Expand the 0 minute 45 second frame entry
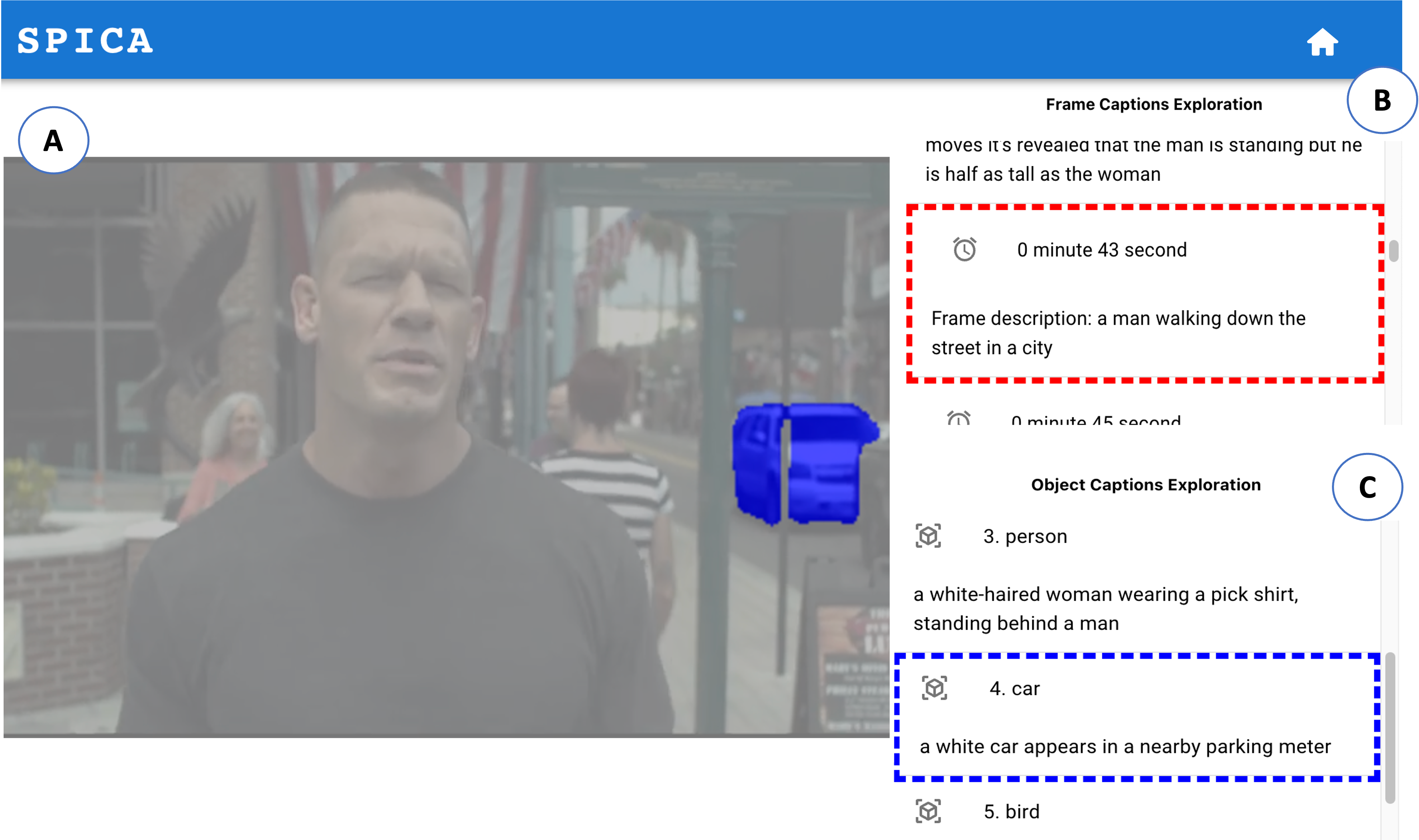Image resolution: width=1419 pixels, height=840 pixels. pos(1097,421)
